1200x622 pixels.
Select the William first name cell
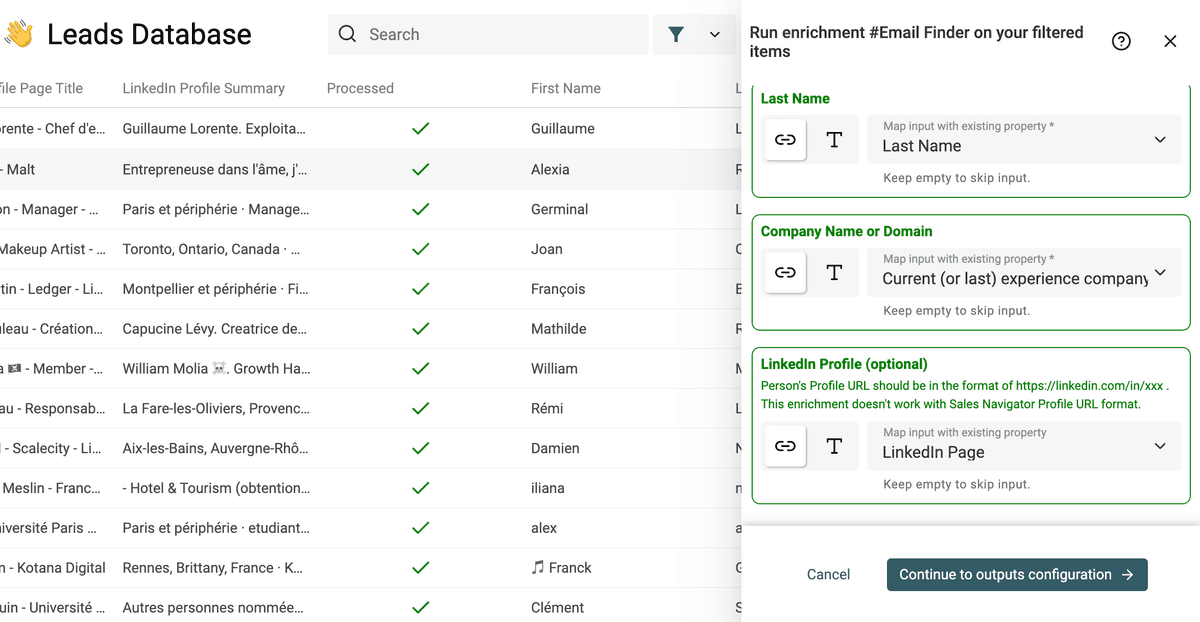[x=554, y=368]
